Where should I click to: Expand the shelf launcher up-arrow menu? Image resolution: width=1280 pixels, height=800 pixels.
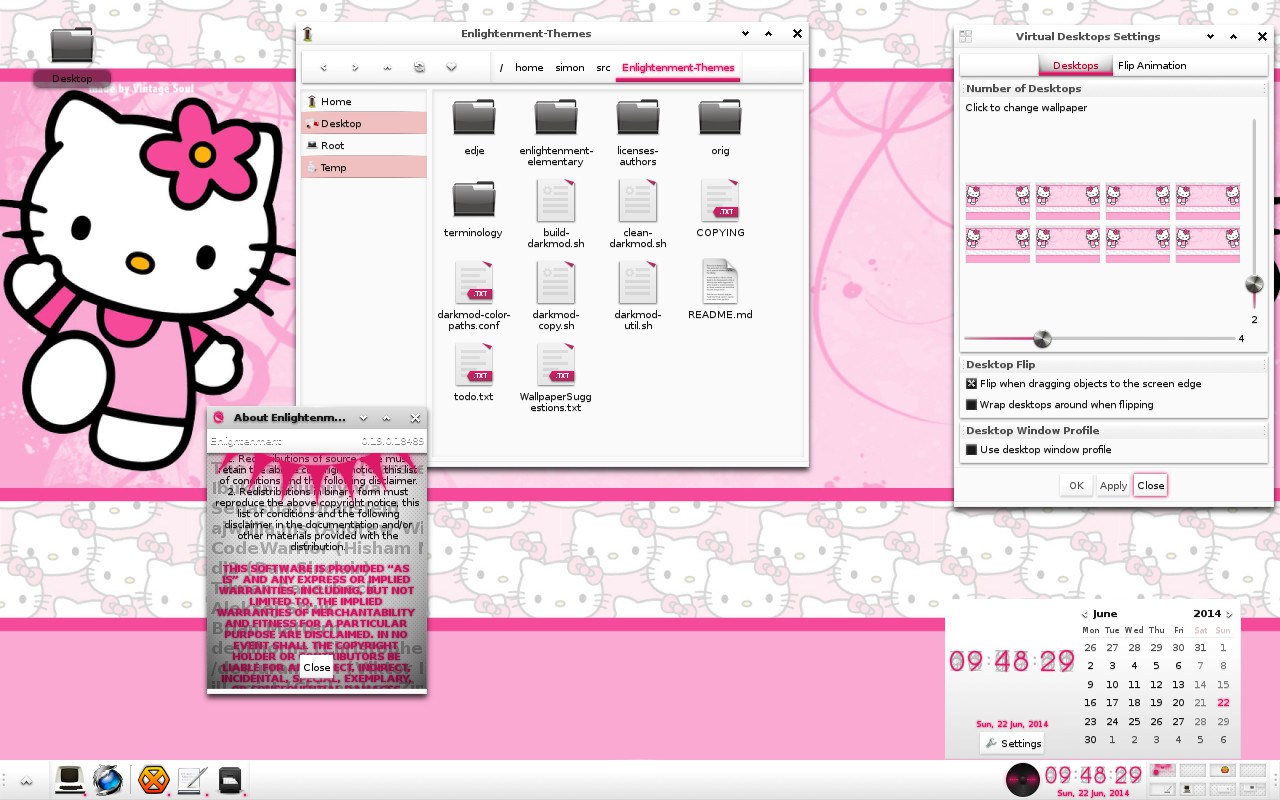(x=26, y=781)
